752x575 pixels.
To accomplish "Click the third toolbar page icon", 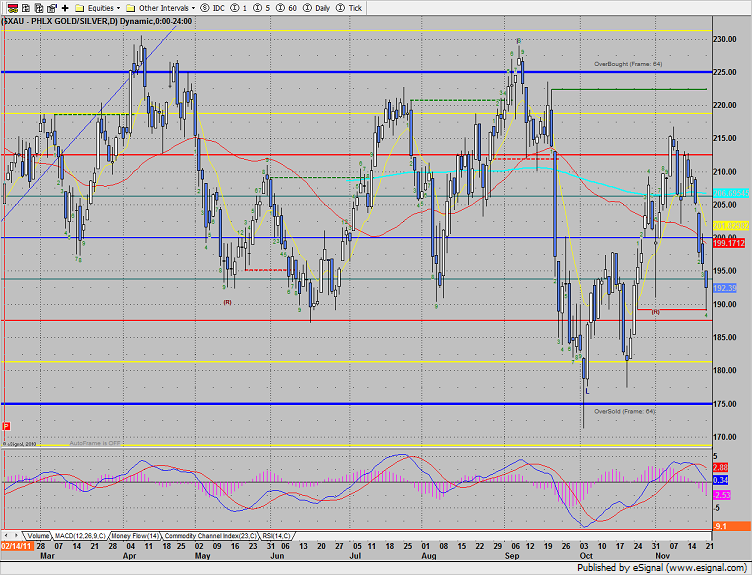I will [x=39, y=8].
